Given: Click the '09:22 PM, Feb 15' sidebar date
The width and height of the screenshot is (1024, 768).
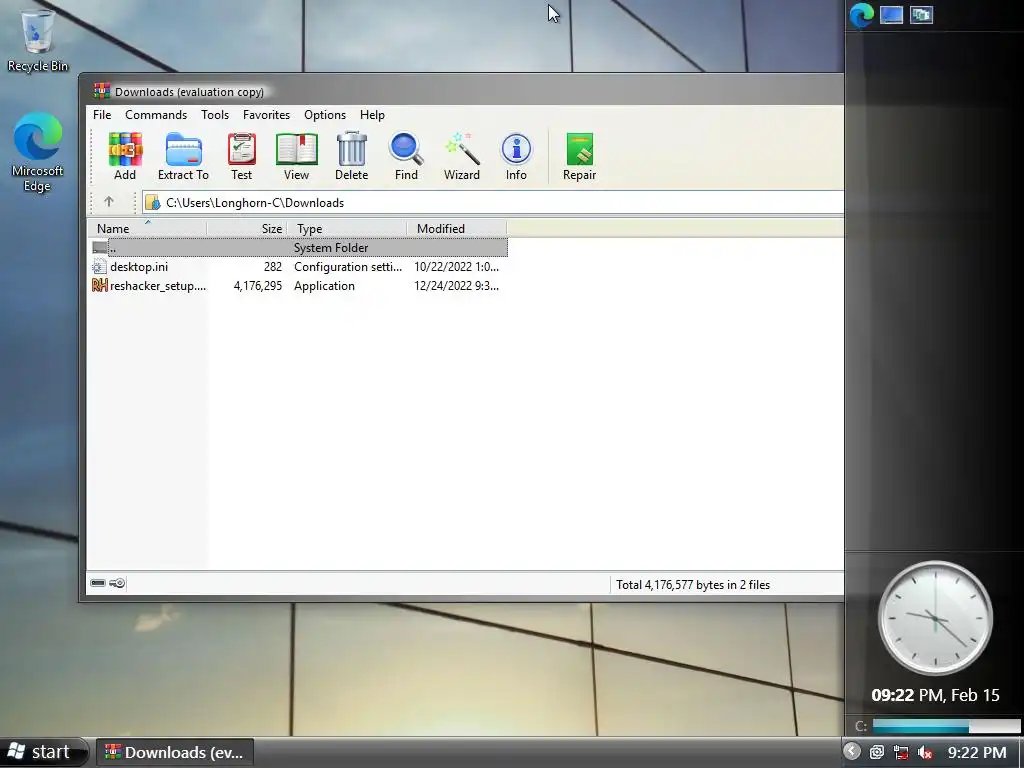Looking at the screenshot, I should pos(935,695).
